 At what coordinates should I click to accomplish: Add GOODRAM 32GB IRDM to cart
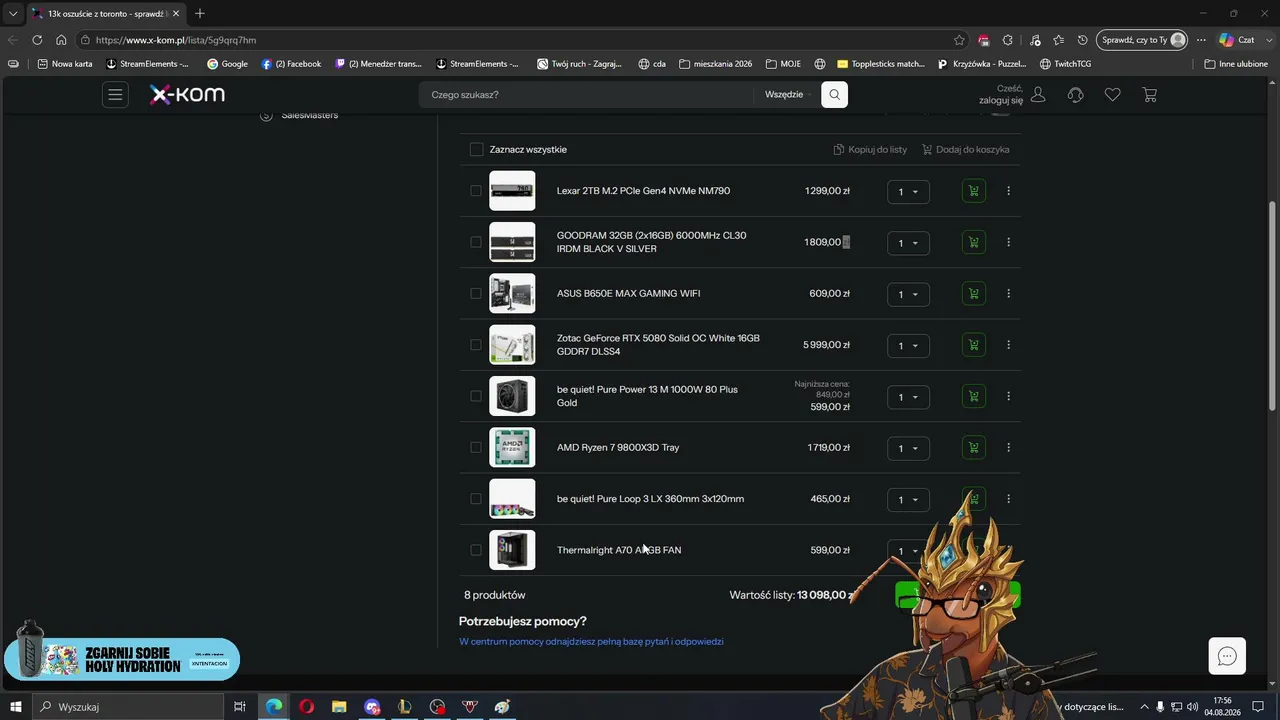coord(973,242)
